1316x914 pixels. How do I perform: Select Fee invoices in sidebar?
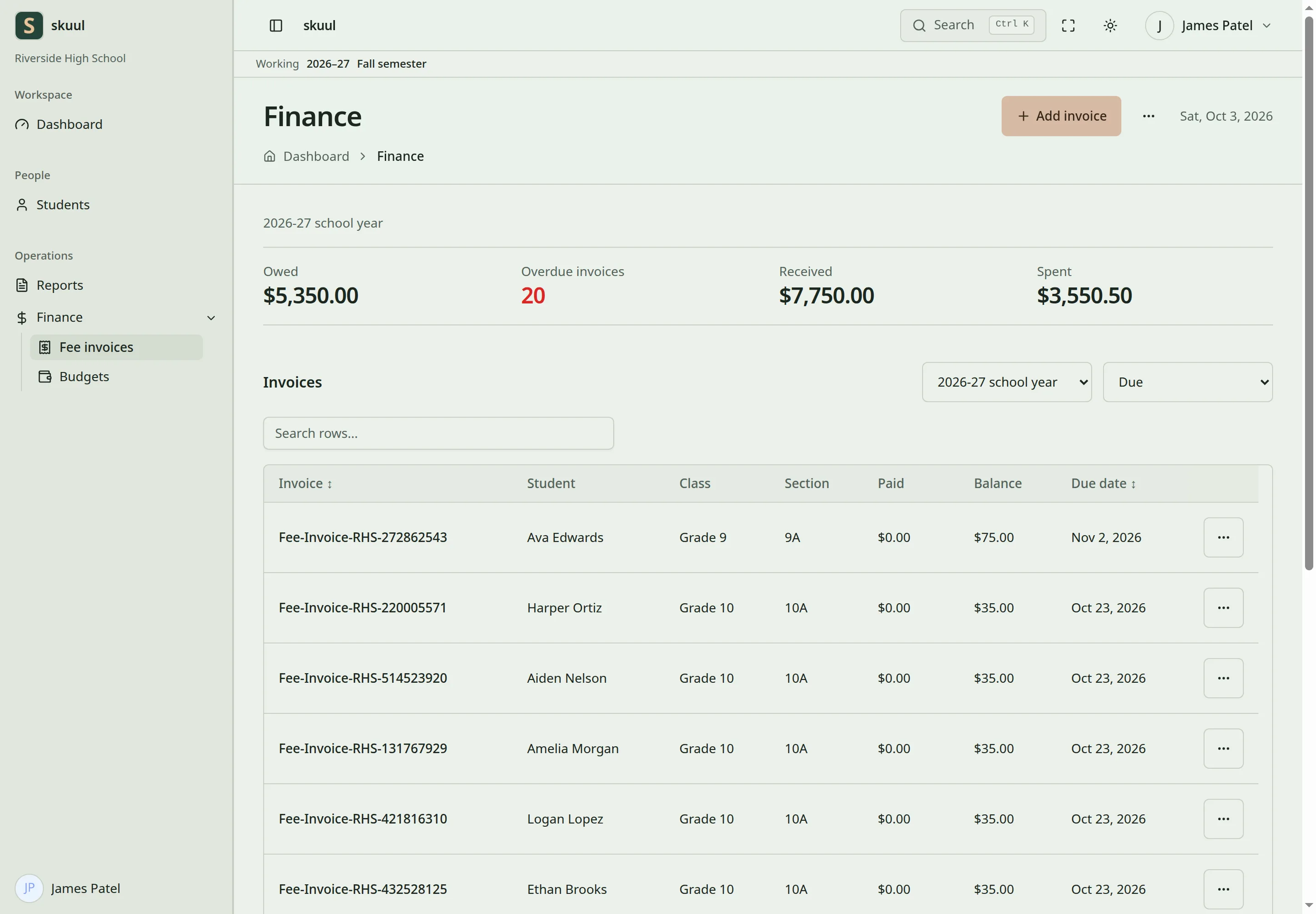click(x=116, y=347)
